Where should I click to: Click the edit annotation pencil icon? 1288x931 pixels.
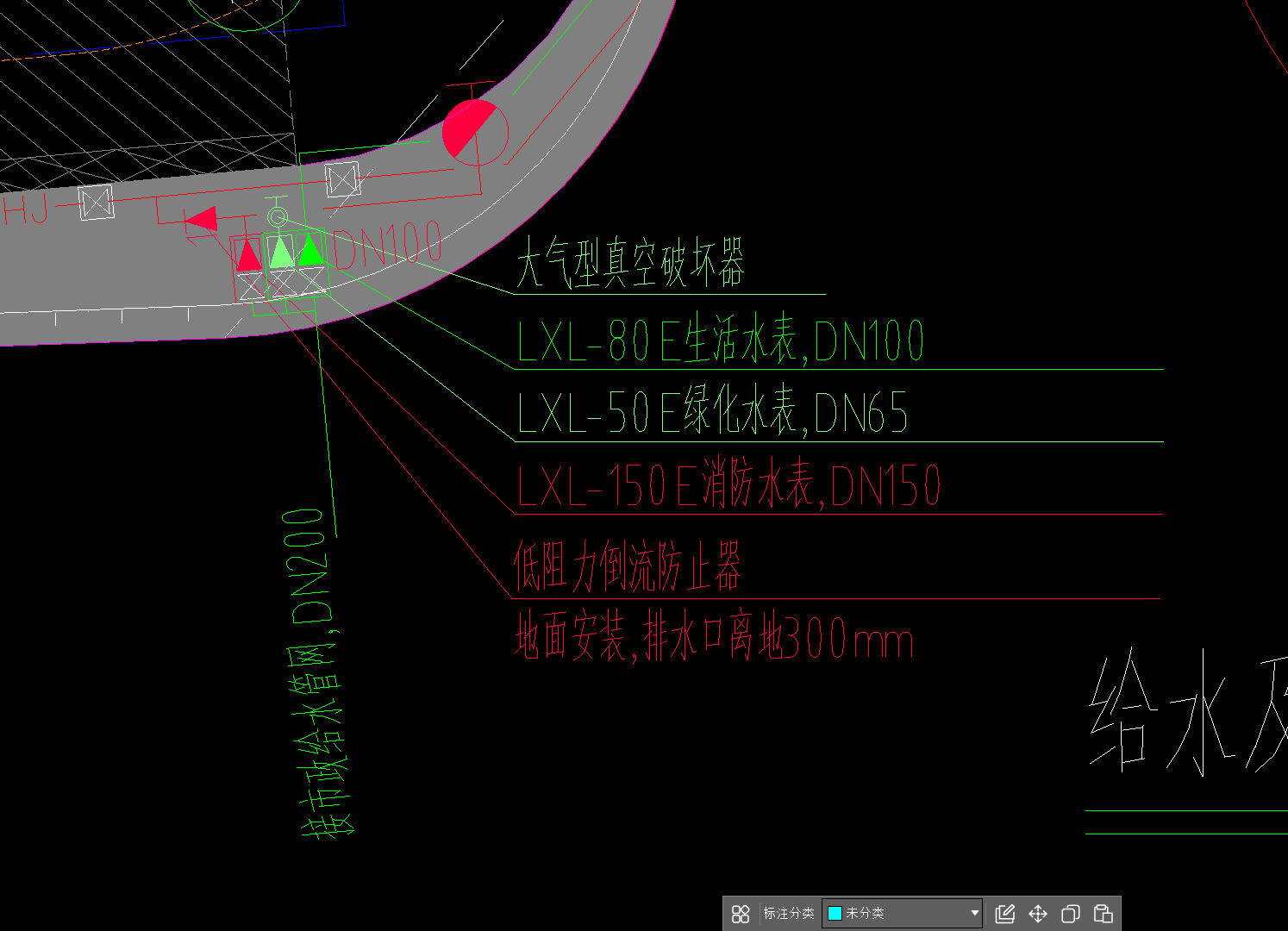1005,914
